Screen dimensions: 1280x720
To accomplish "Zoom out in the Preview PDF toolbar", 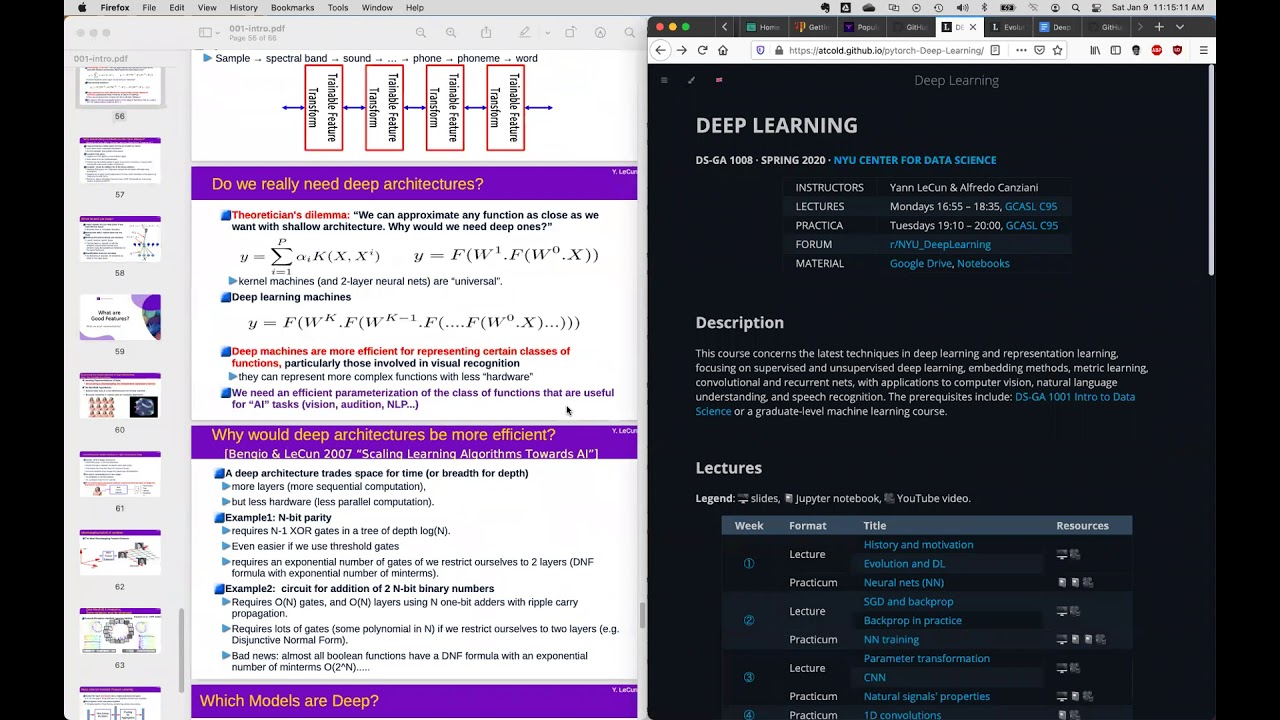I will [x=421, y=33].
